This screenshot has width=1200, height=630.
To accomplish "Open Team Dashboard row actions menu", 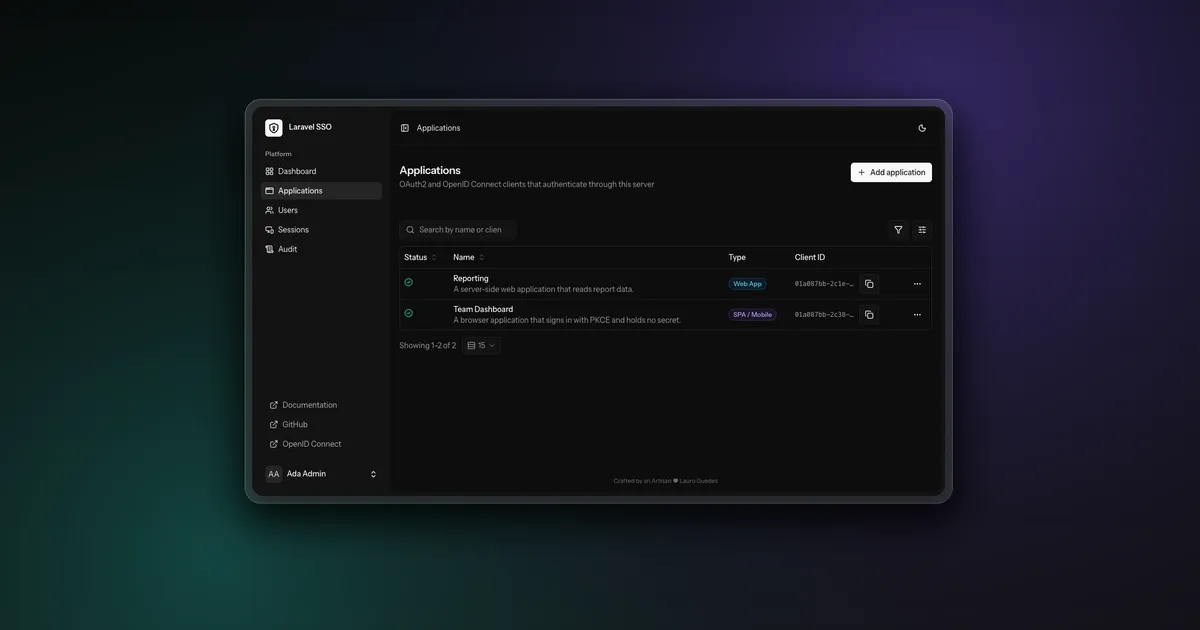I will click(x=917, y=314).
